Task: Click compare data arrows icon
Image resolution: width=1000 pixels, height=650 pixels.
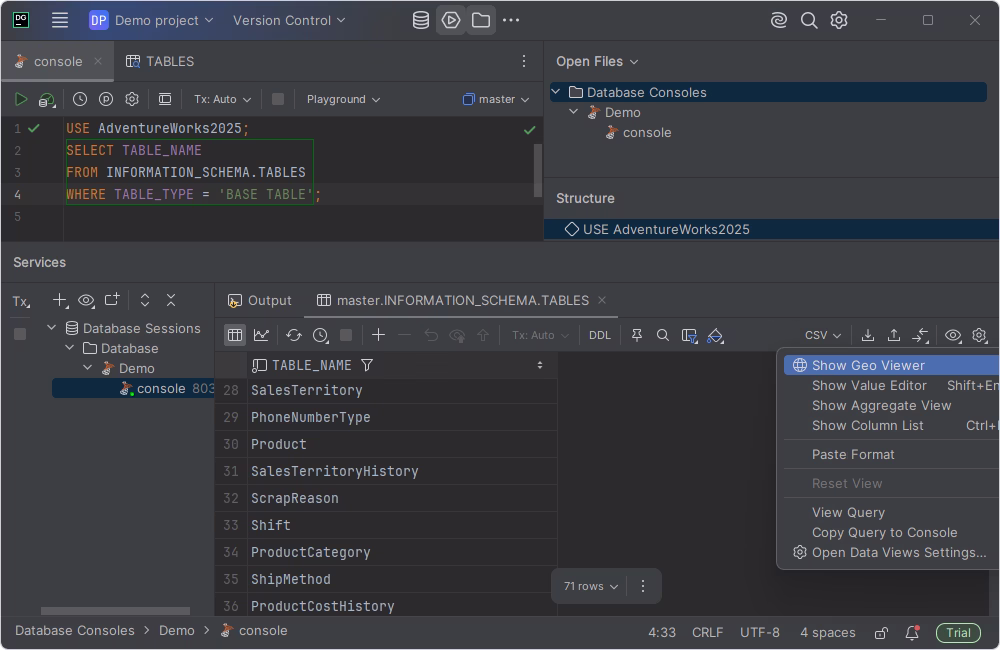Action: 920,335
